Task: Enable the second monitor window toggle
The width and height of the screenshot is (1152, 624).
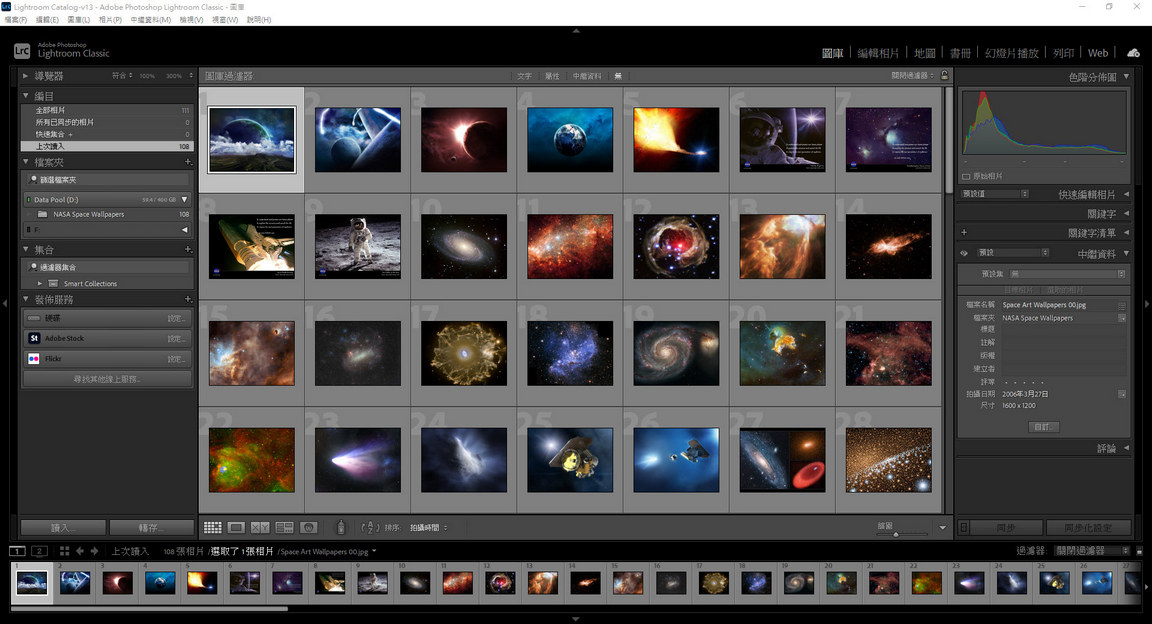Action: 39,551
